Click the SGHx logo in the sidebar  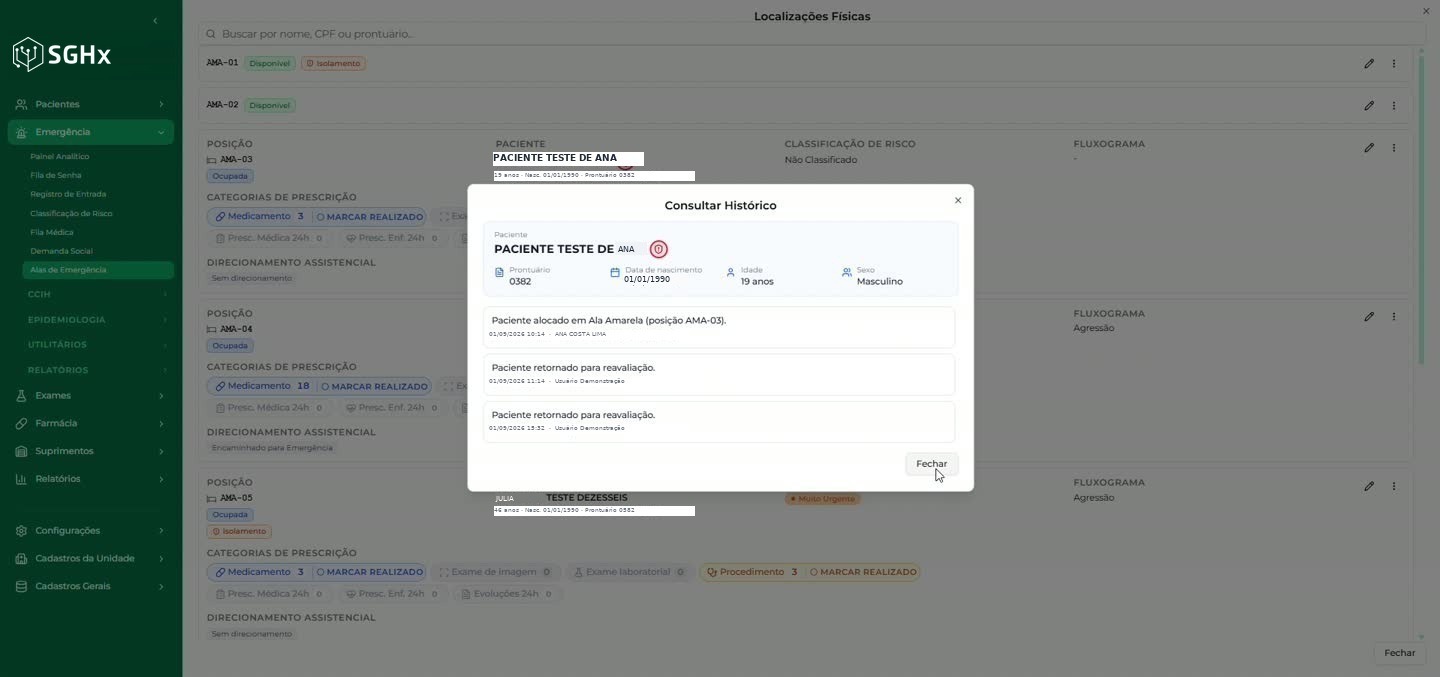pyautogui.click(x=61, y=54)
